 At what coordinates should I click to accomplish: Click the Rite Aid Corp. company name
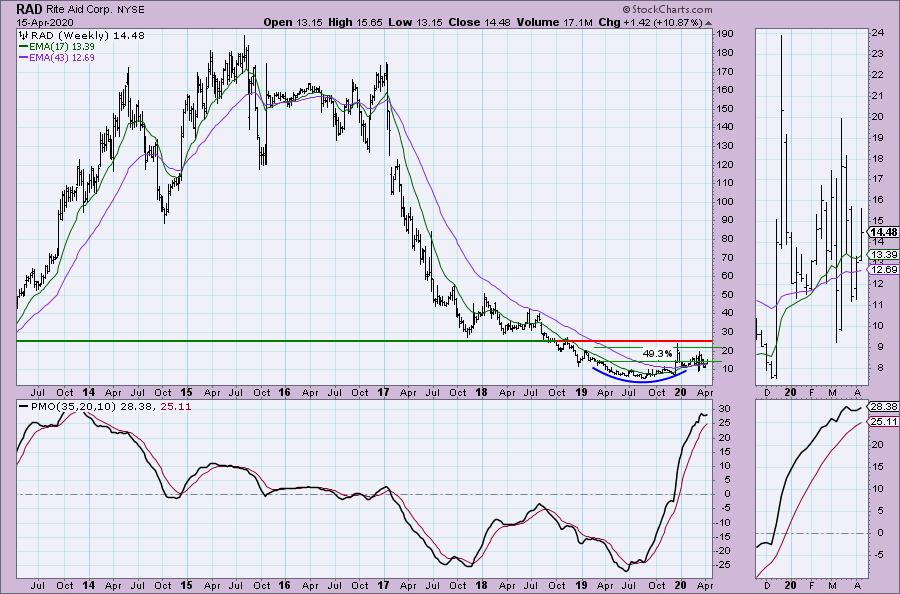pyautogui.click(x=78, y=10)
